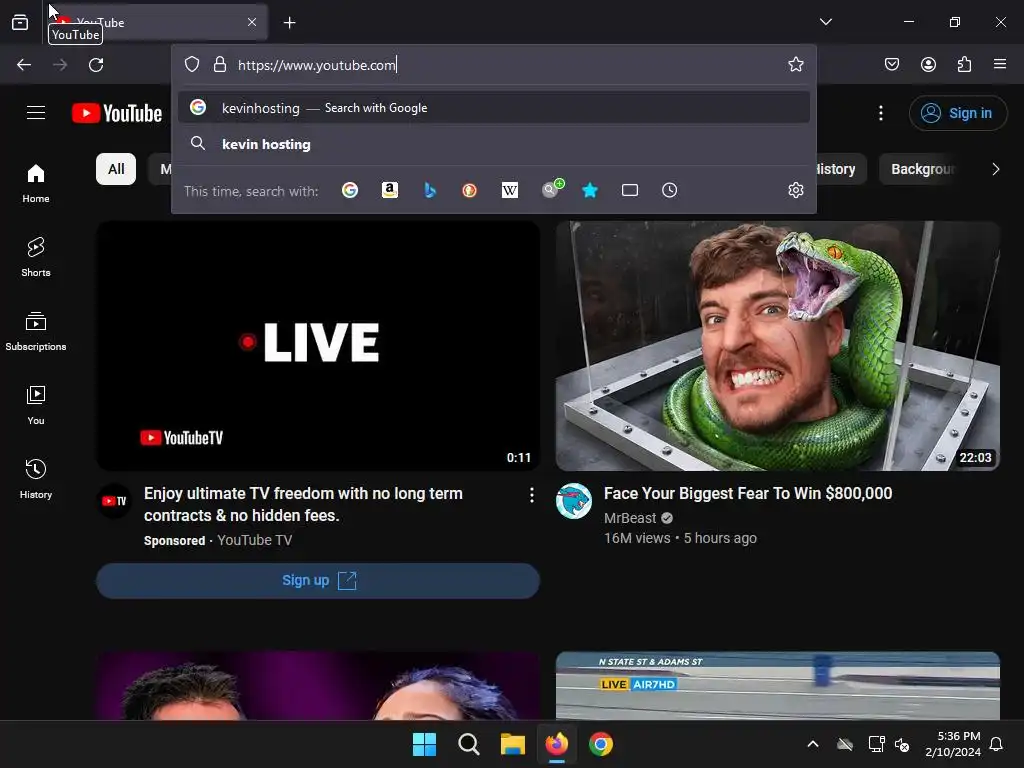Open a new tab with plus button
This screenshot has height=768, width=1024.
coord(290,23)
